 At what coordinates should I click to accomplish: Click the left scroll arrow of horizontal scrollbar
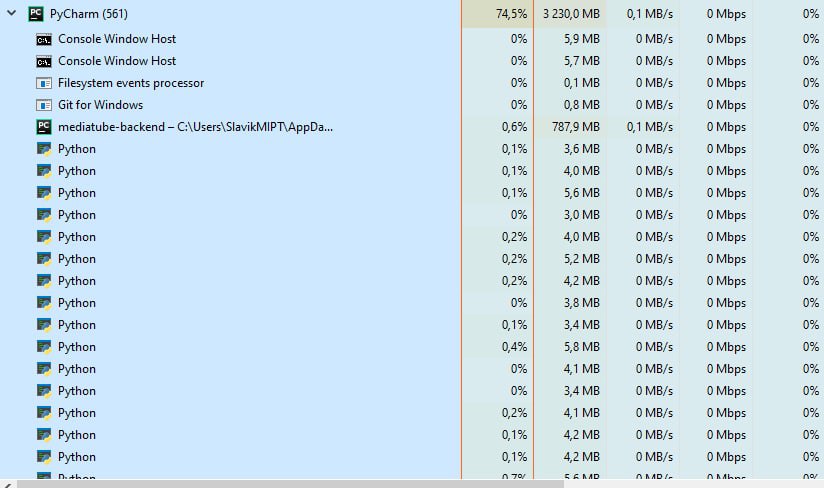7,484
